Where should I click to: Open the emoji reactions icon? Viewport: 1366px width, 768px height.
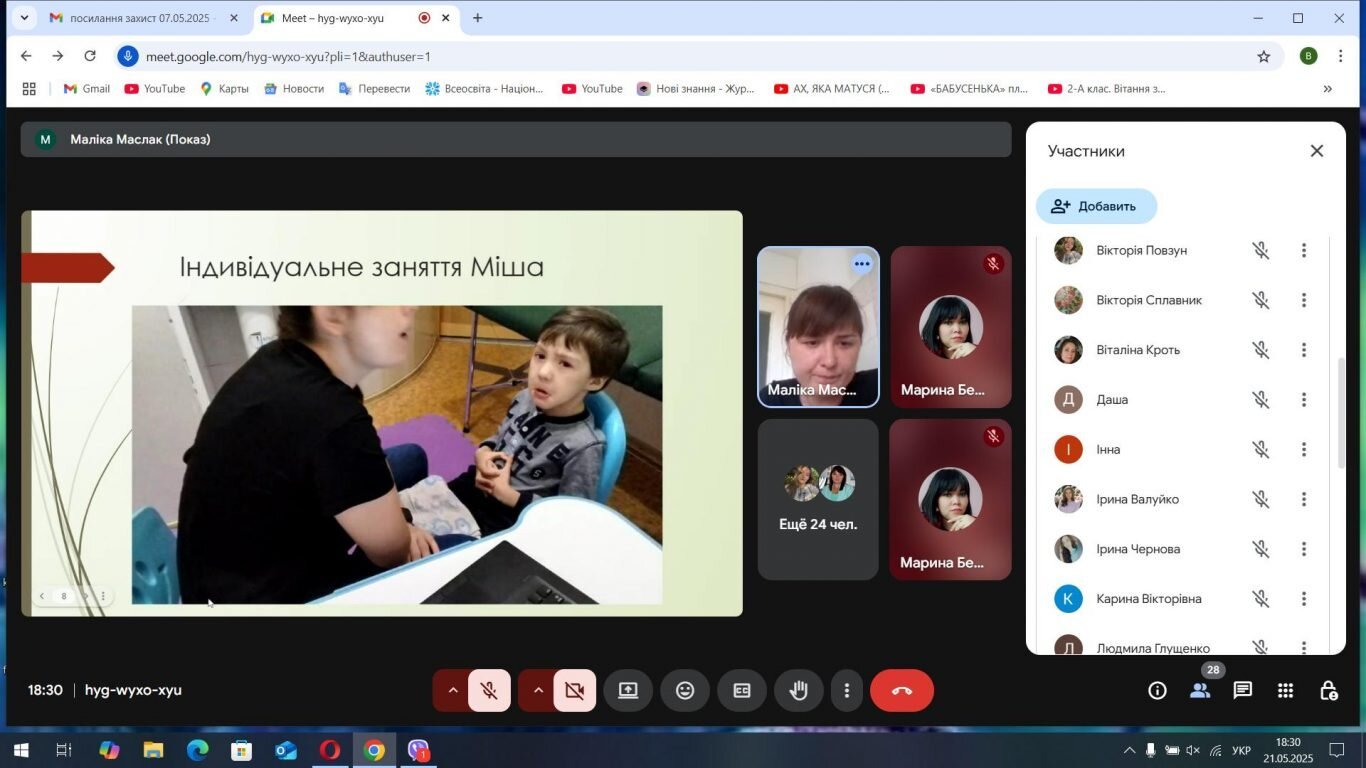click(685, 690)
